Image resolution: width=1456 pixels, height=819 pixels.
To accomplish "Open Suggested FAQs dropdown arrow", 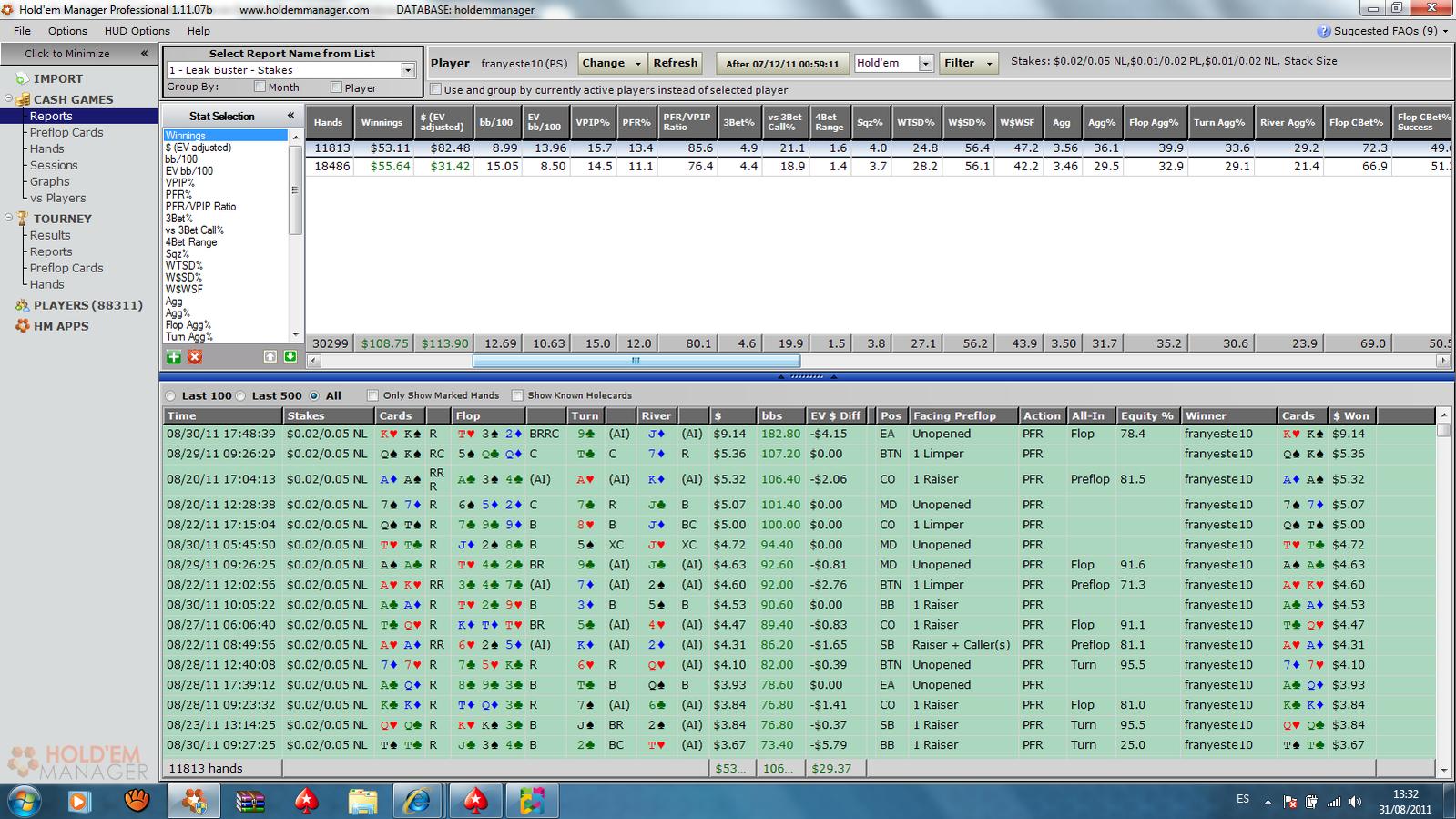I will [1445, 31].
